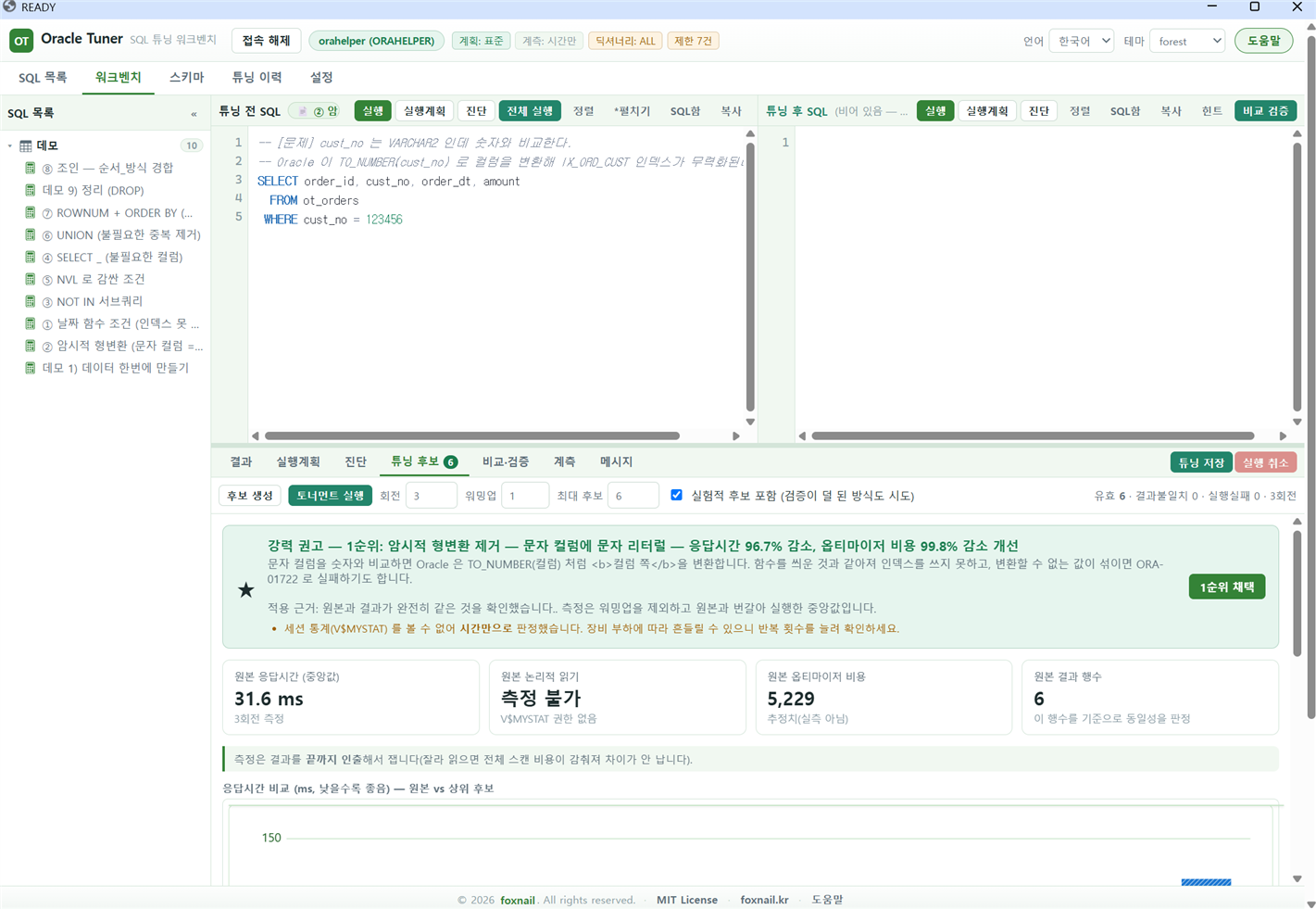
Task: Click 후보 생성 button
Action: (x=250, y=496)
